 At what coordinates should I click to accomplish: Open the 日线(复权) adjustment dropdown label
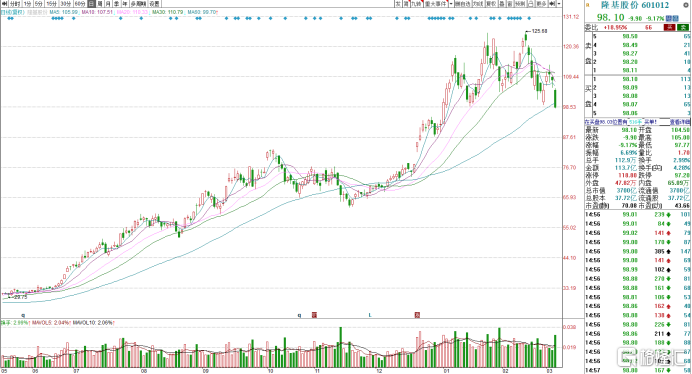(13, 12)
